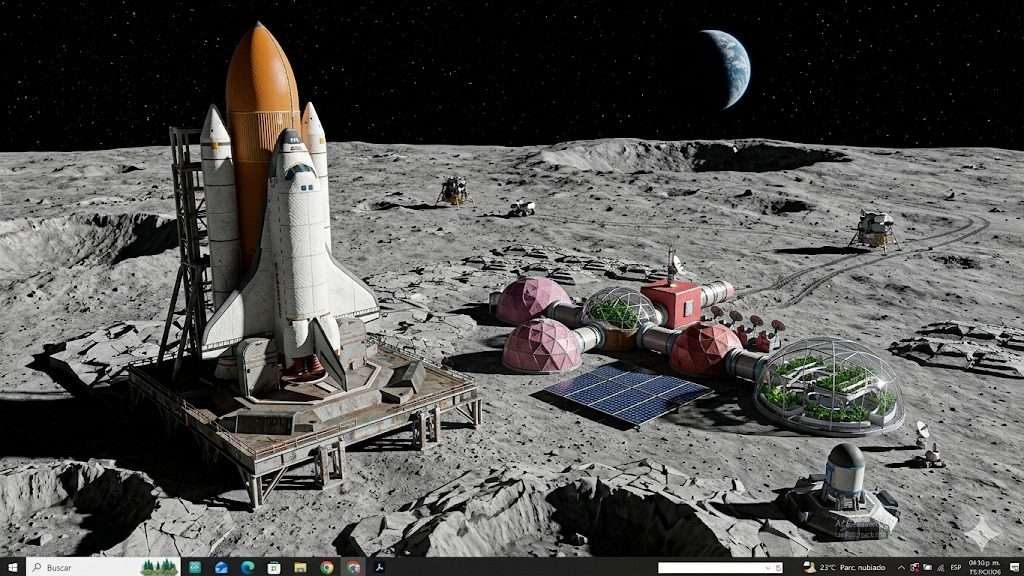Open the 23°C Parc. nublado weather widget
This screenshot has height=576, width=1024.
(844, 567)
